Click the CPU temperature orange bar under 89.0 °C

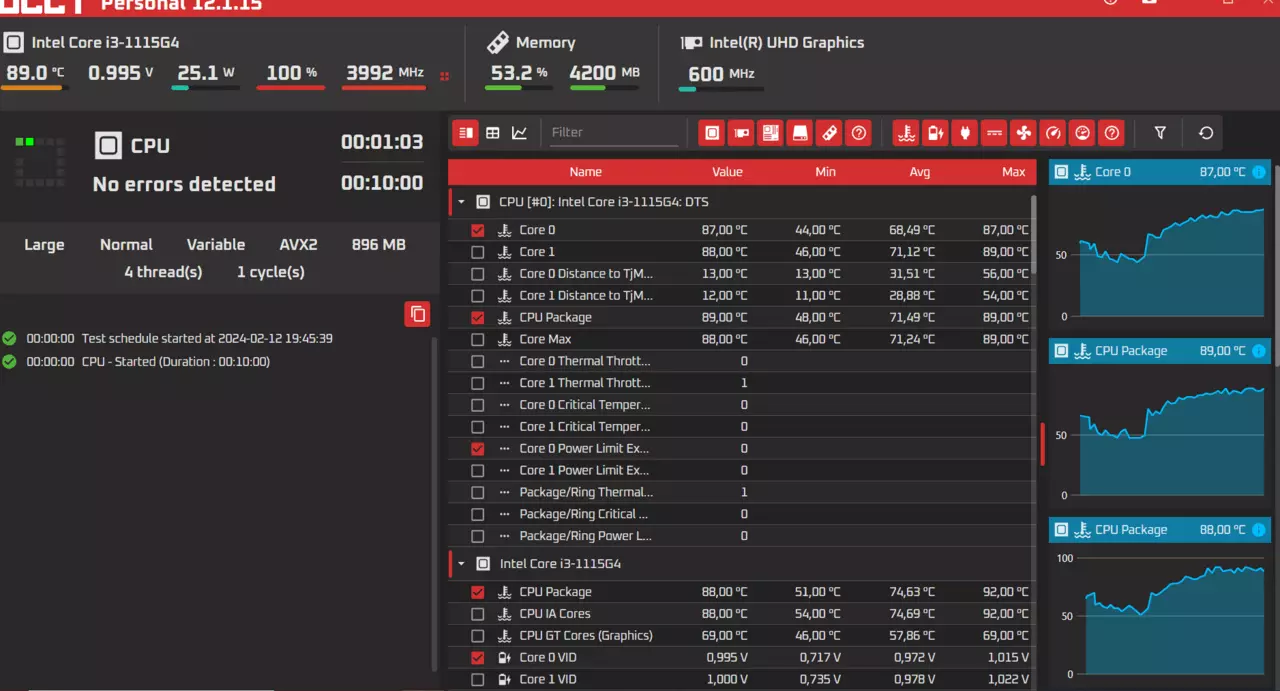[33, 88]
